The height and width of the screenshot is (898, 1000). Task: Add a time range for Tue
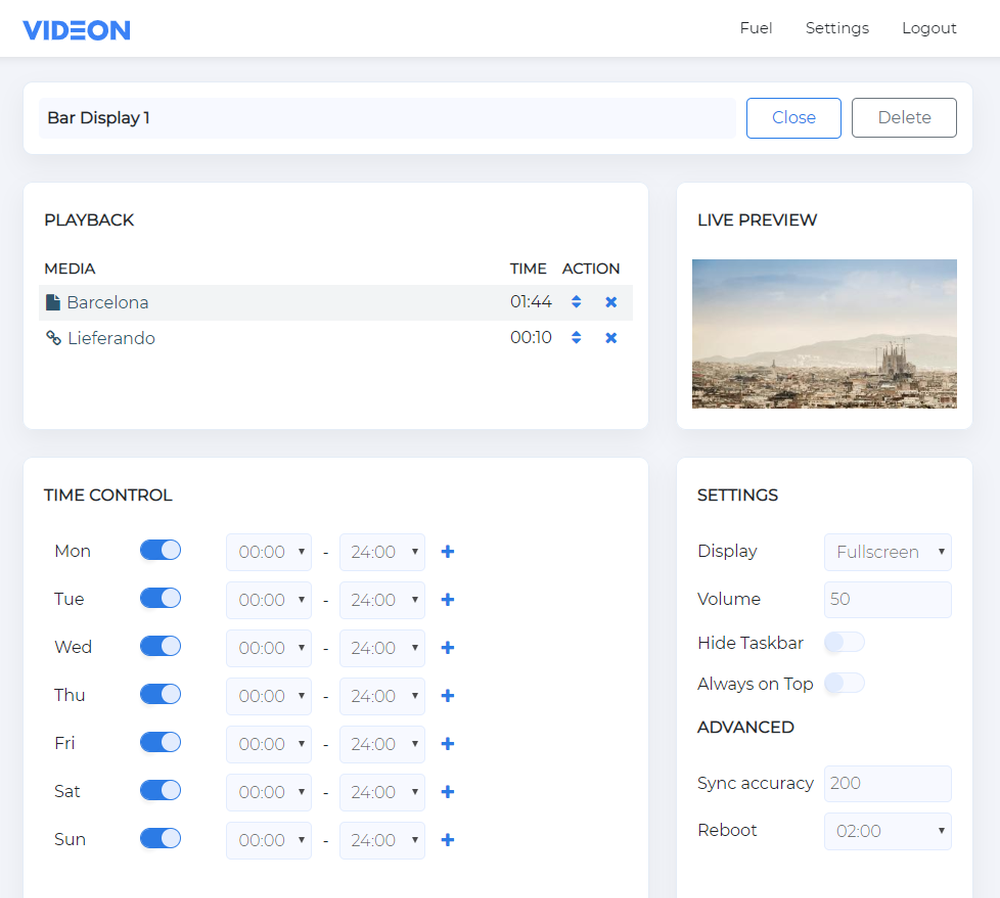click(448, 600)
